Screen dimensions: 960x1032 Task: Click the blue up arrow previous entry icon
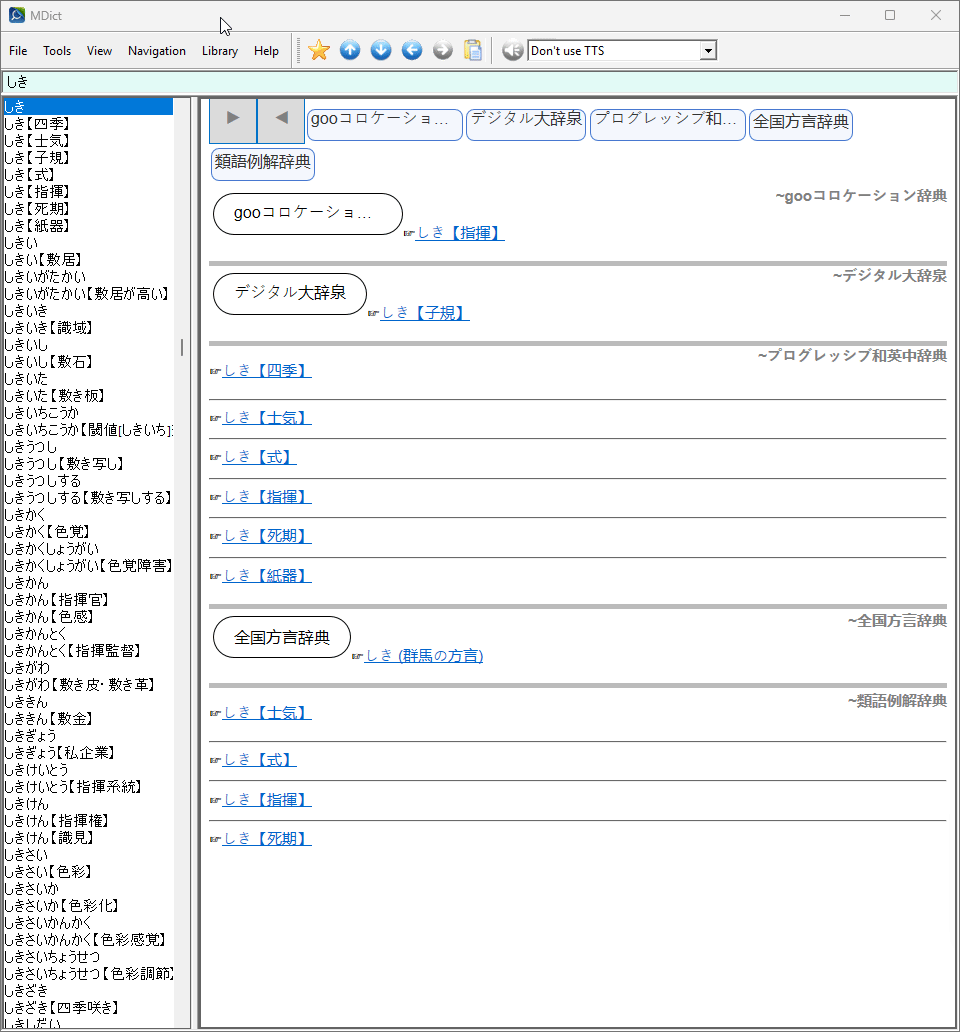[350, 50]
